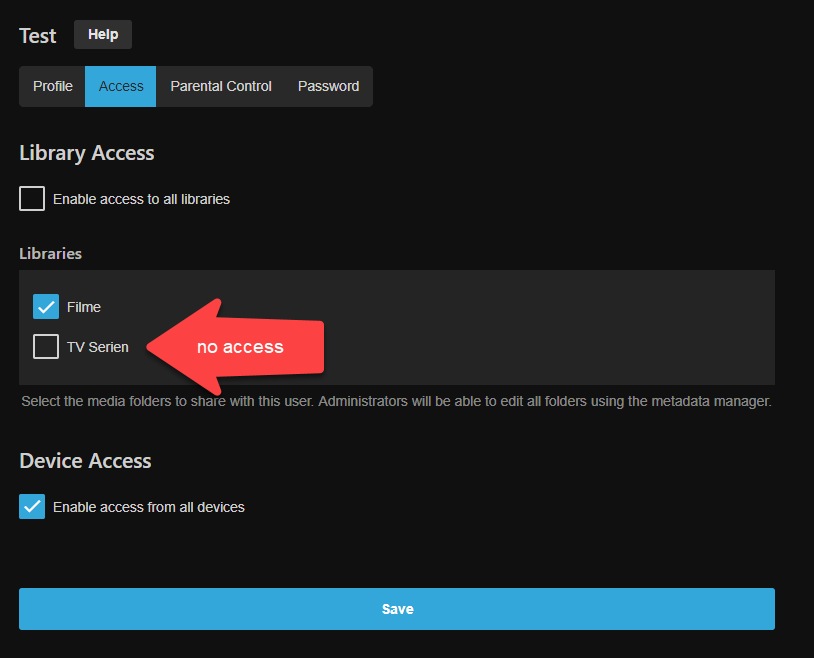Image resolution: width=814 pixels, height=658 pixels.
Task: Go to the Password tab
Action: [x=328, y=86]
